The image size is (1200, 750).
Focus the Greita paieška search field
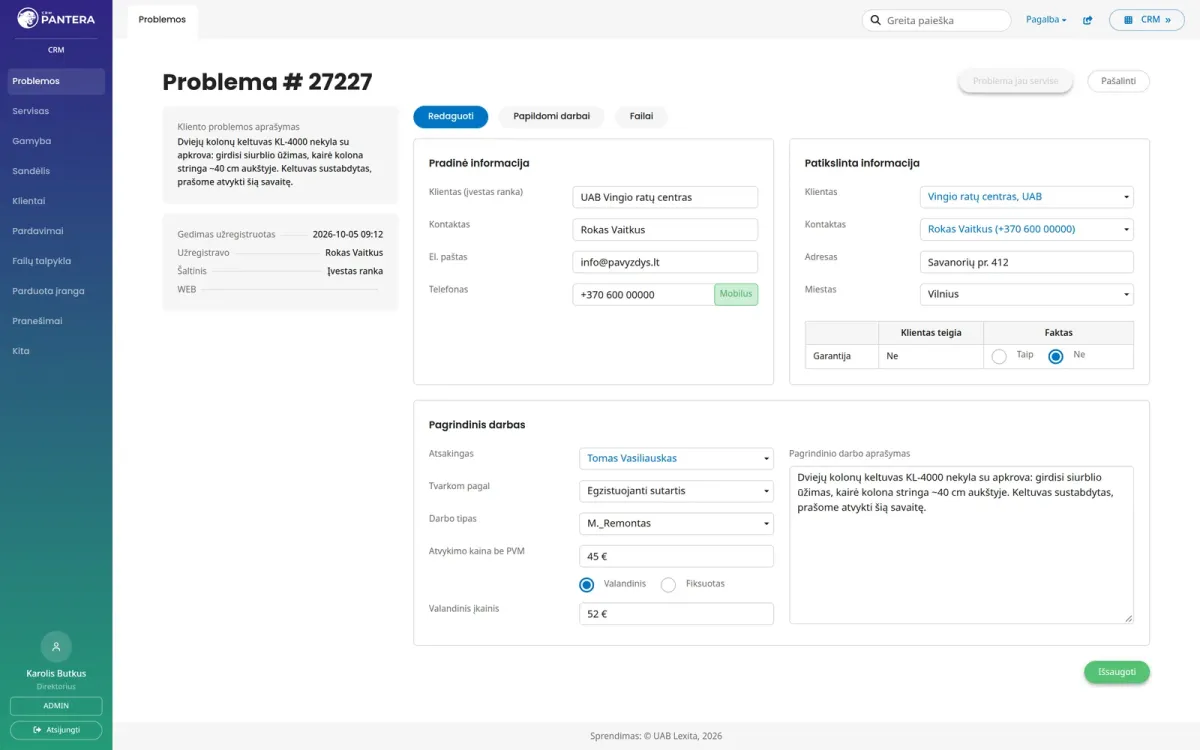(x=936, y=20)
